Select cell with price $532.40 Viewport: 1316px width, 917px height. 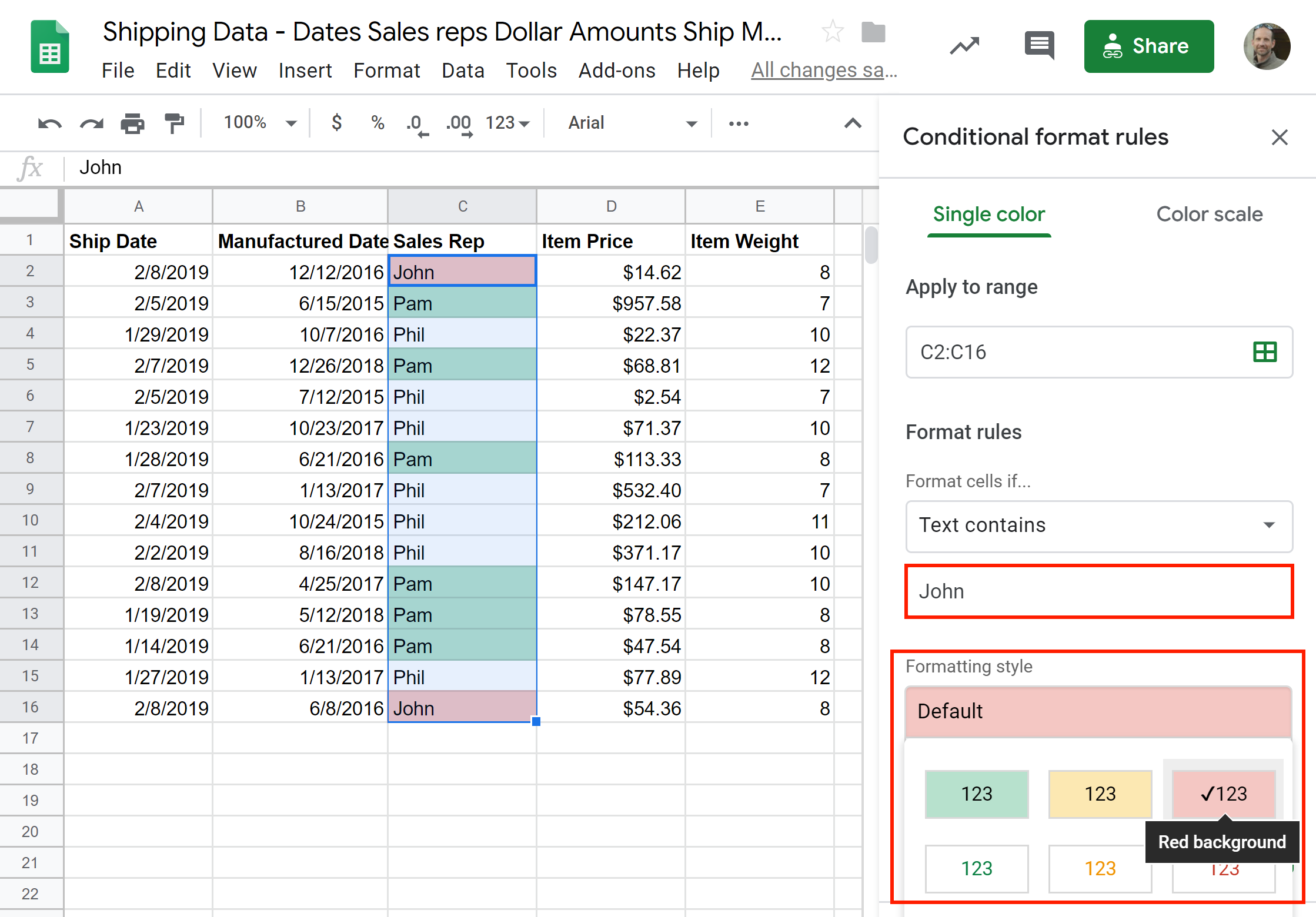click(x=611, y=490)
